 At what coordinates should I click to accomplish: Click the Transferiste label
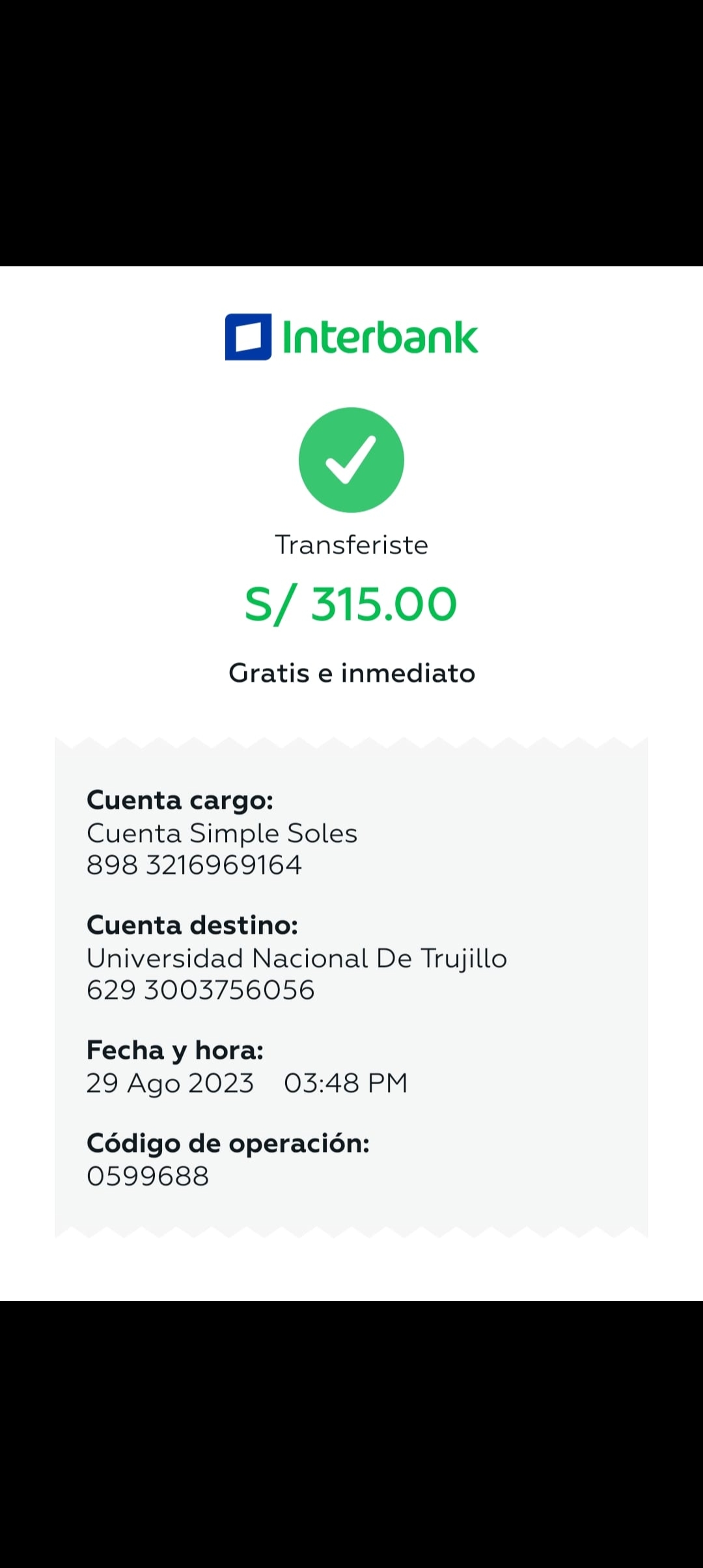point(351,545)
